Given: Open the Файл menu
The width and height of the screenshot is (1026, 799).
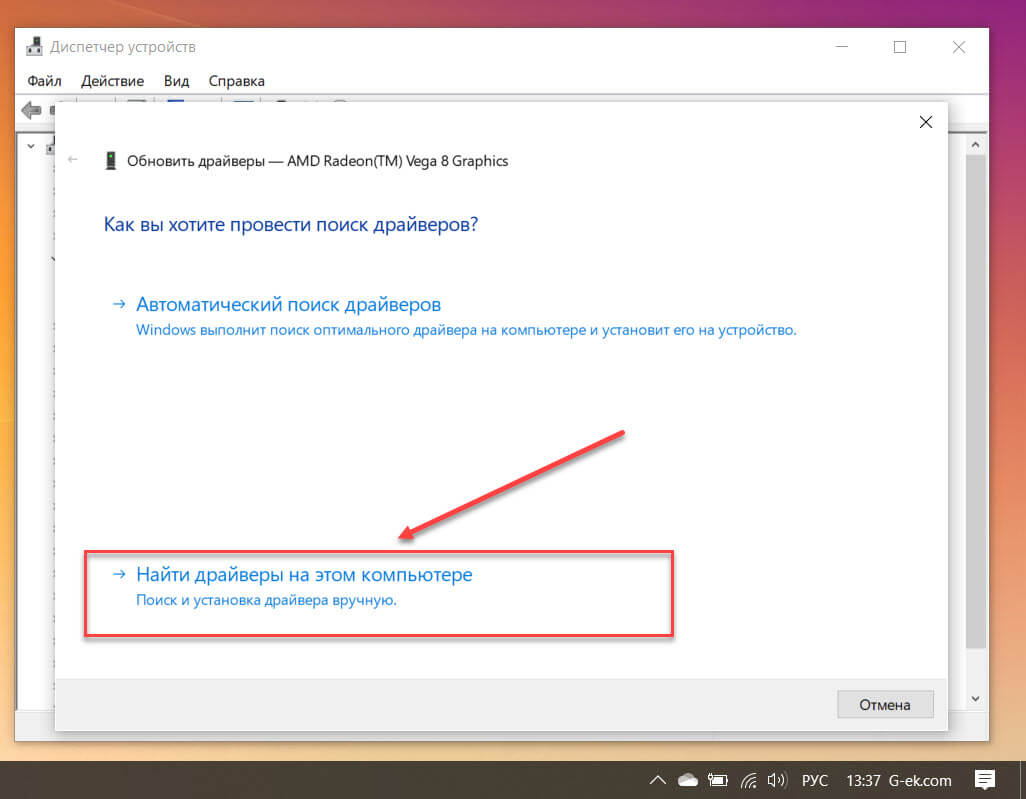Looking at the screenshot, I should pos(44,81).
